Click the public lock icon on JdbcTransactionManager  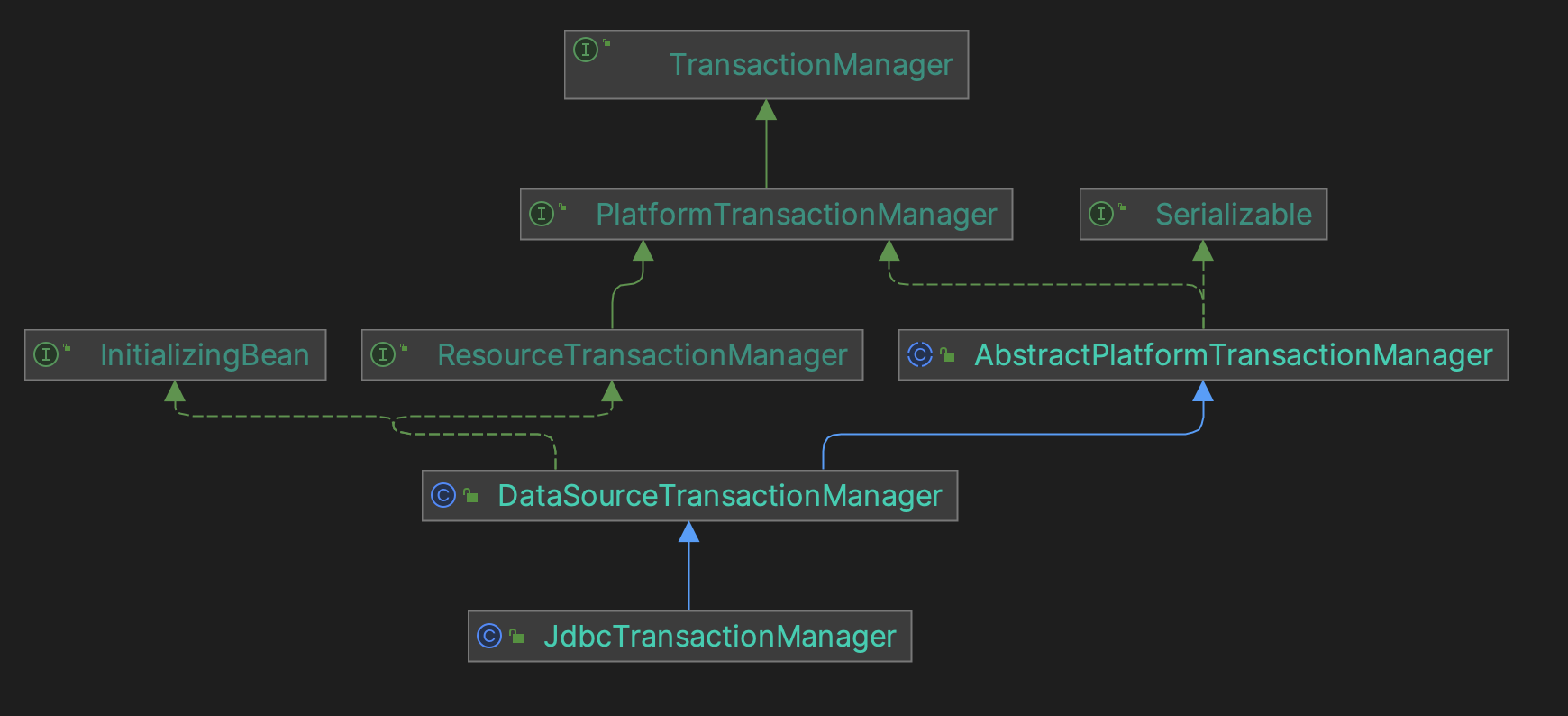coord(517,637)
